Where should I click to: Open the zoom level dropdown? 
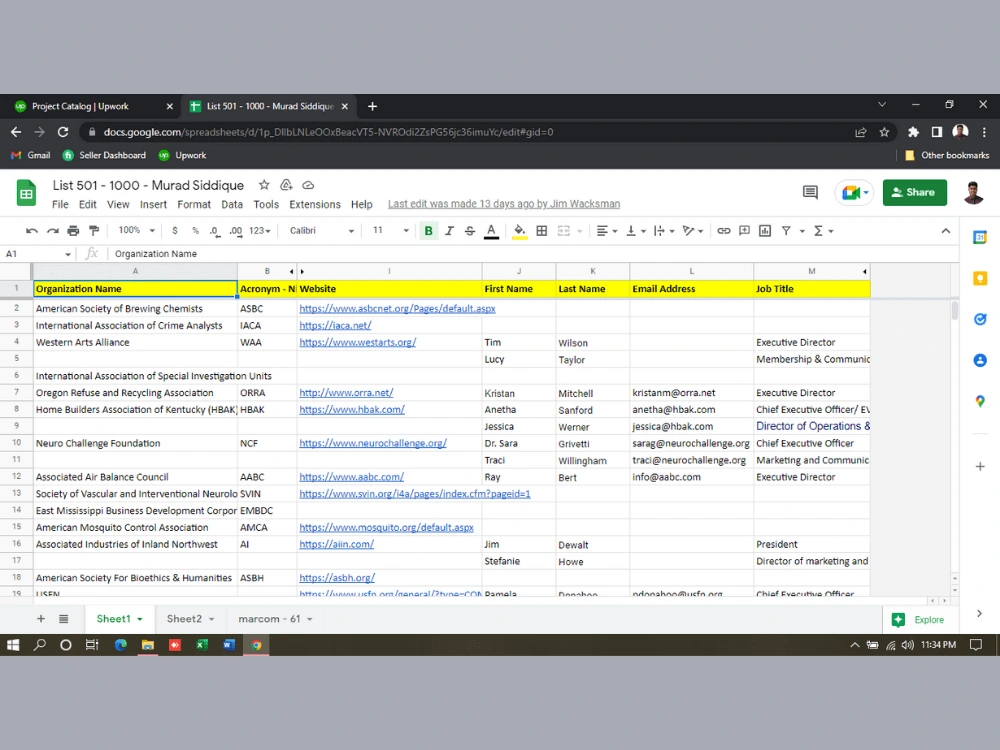point(136,230)
